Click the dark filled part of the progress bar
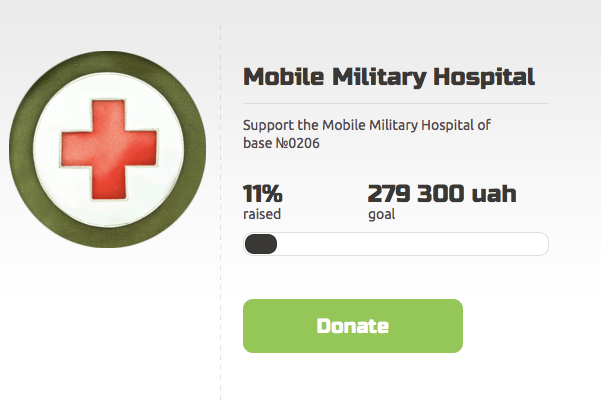 click(x=260, y=244)
